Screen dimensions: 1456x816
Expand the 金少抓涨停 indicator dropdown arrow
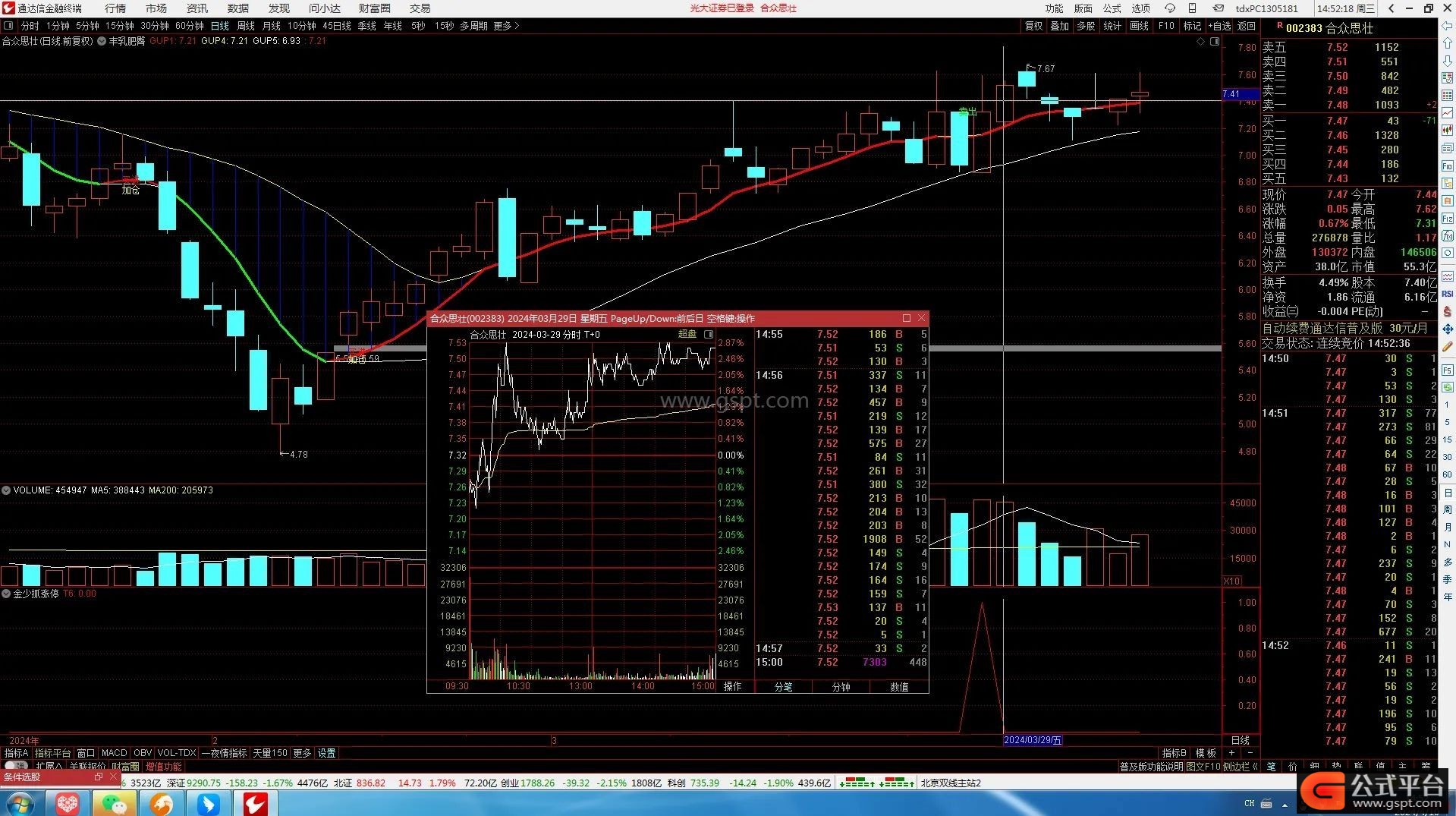coord(6,594)
